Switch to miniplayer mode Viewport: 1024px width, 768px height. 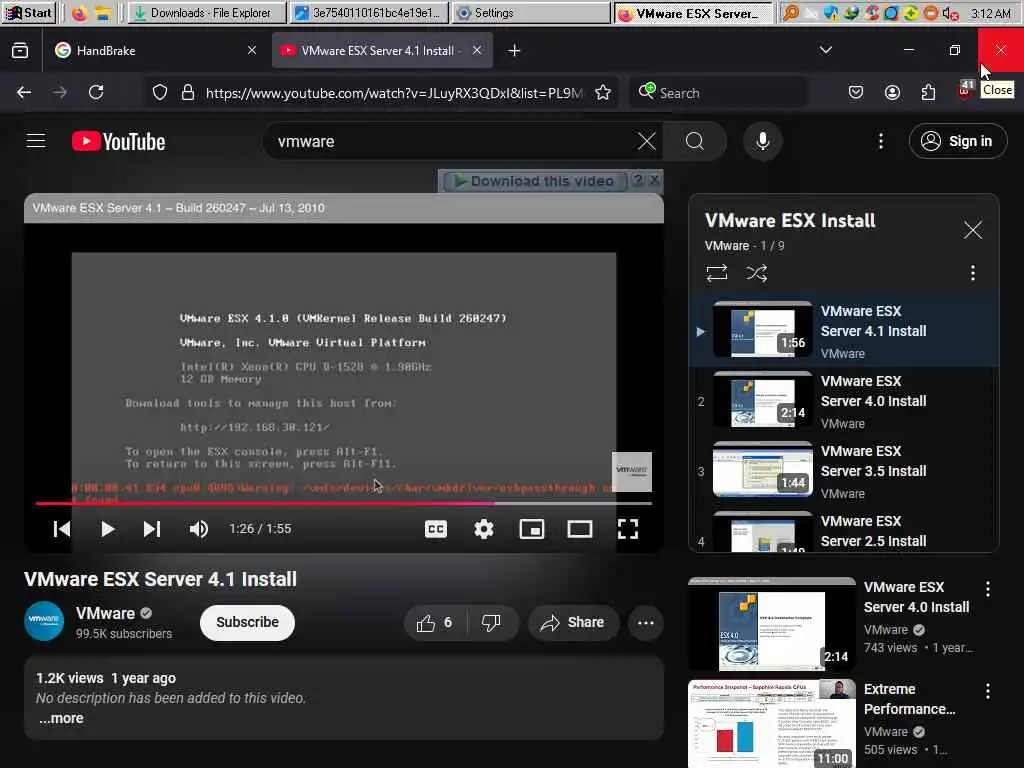pos(532,529)
